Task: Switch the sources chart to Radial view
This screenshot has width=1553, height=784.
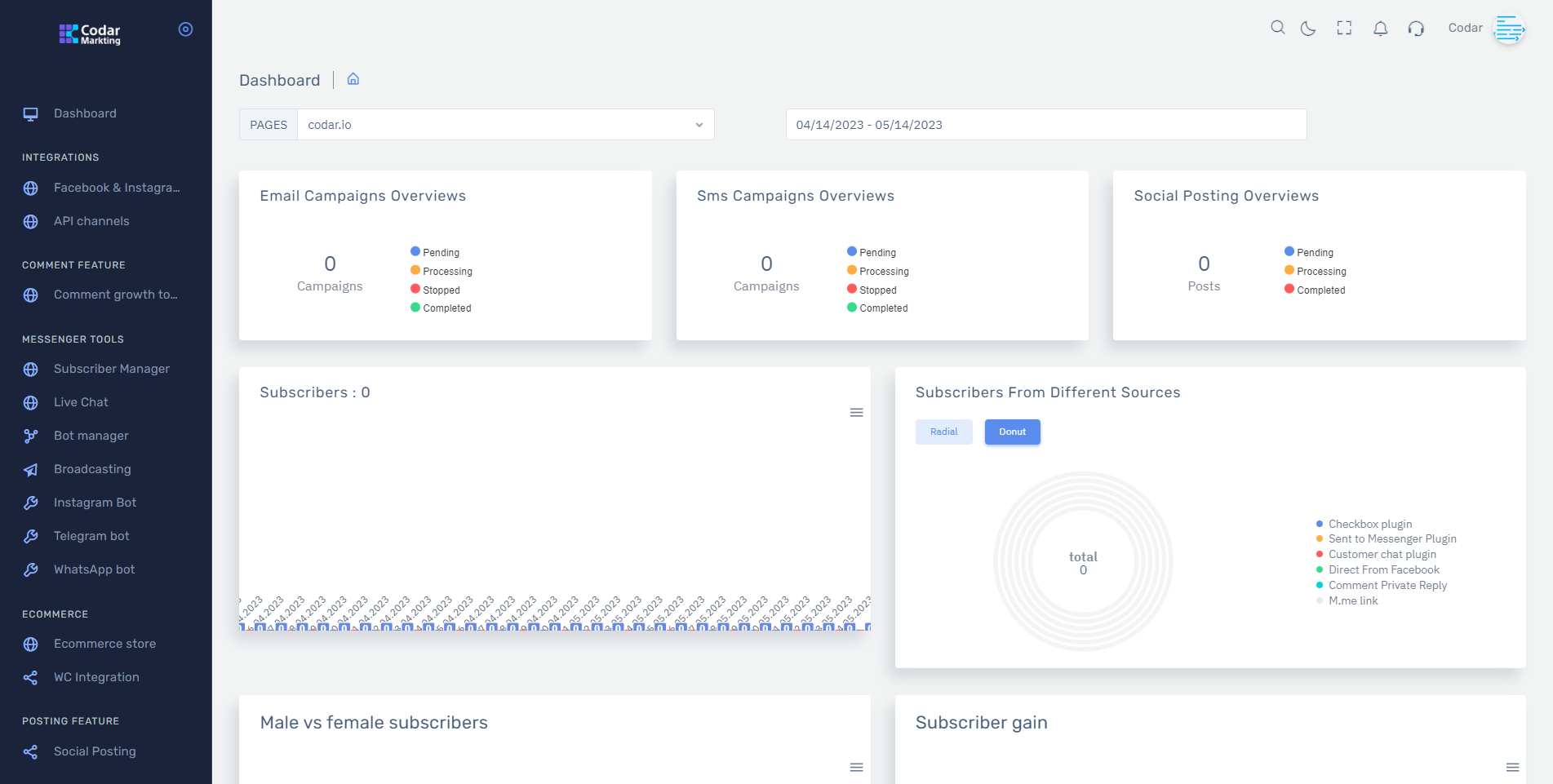Action: tap(943, 432)
